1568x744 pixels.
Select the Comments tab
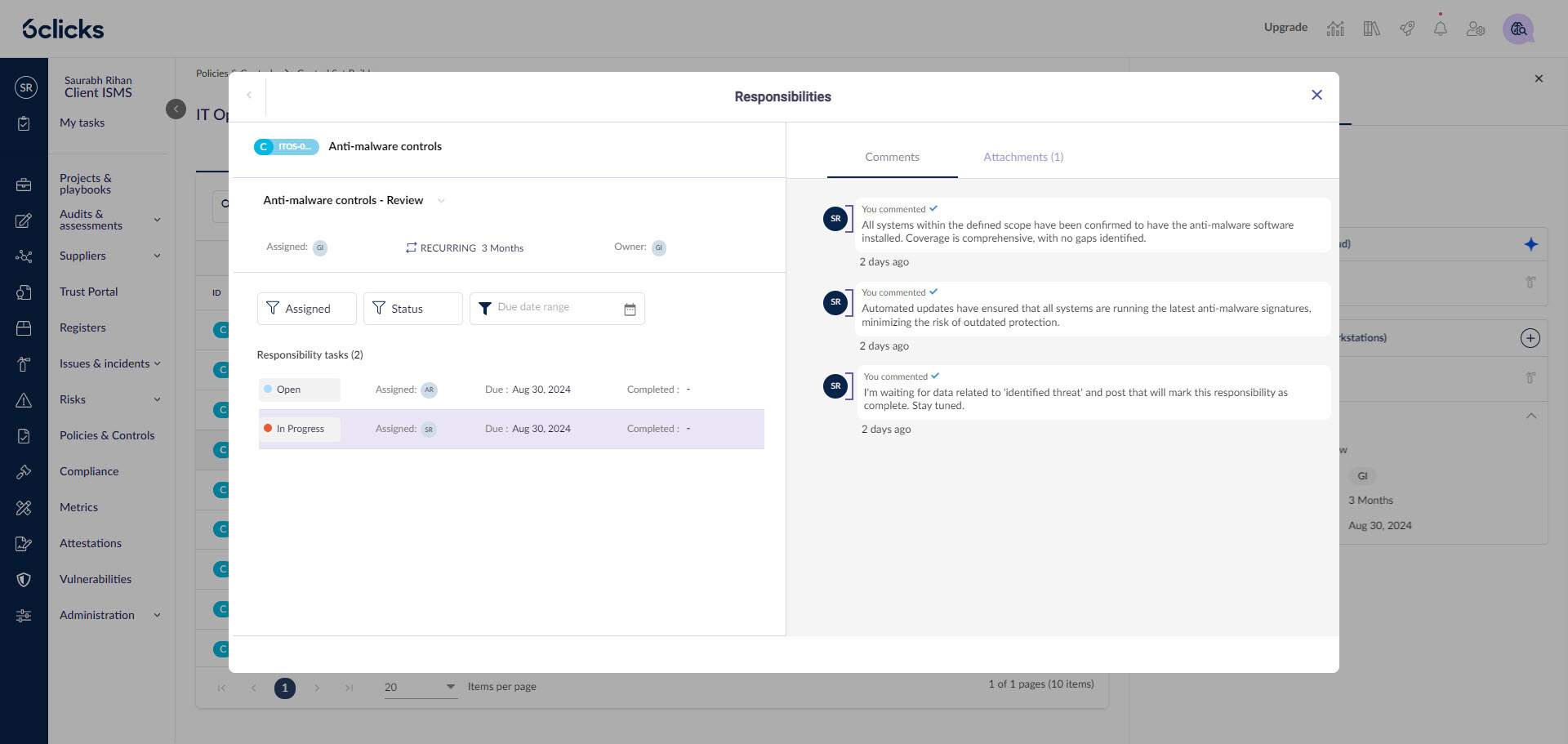pos(892,157)
